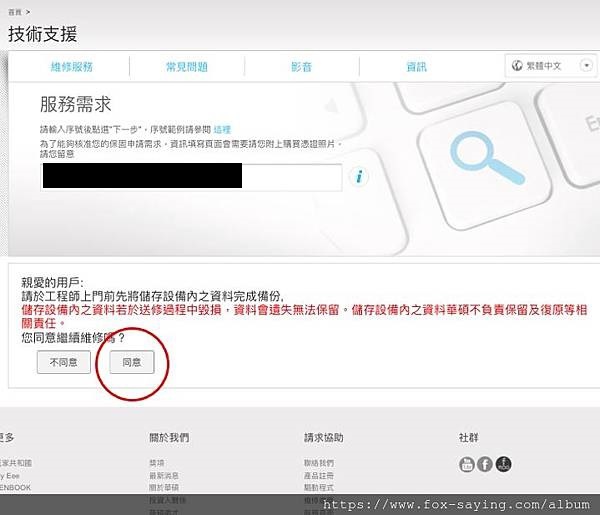Open the 這裡 serial number example link
Viewport: 600px width, 515px height.
(222, 130)
